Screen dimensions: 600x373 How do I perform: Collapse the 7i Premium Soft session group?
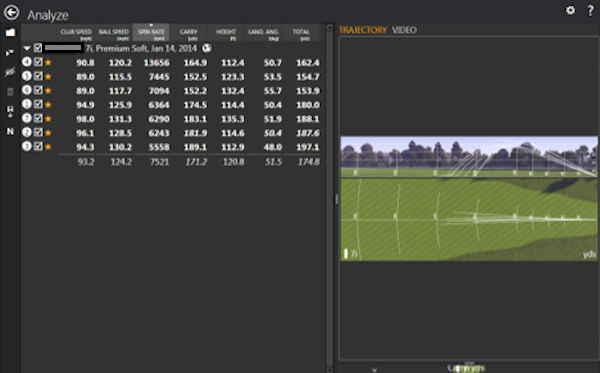pos(27,48)
